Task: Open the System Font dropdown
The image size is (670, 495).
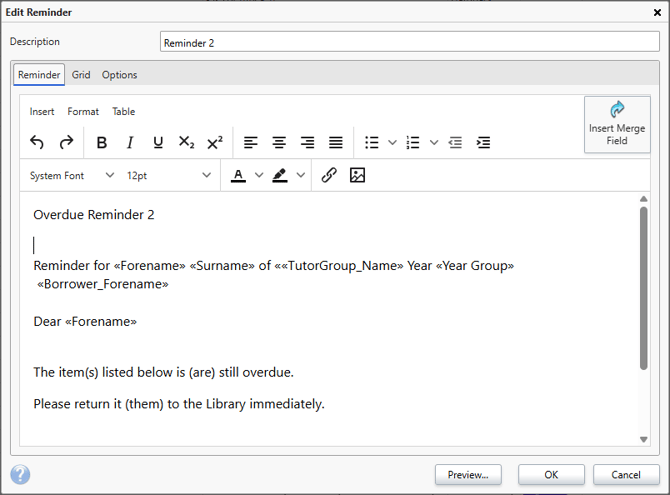Action: 71,175
